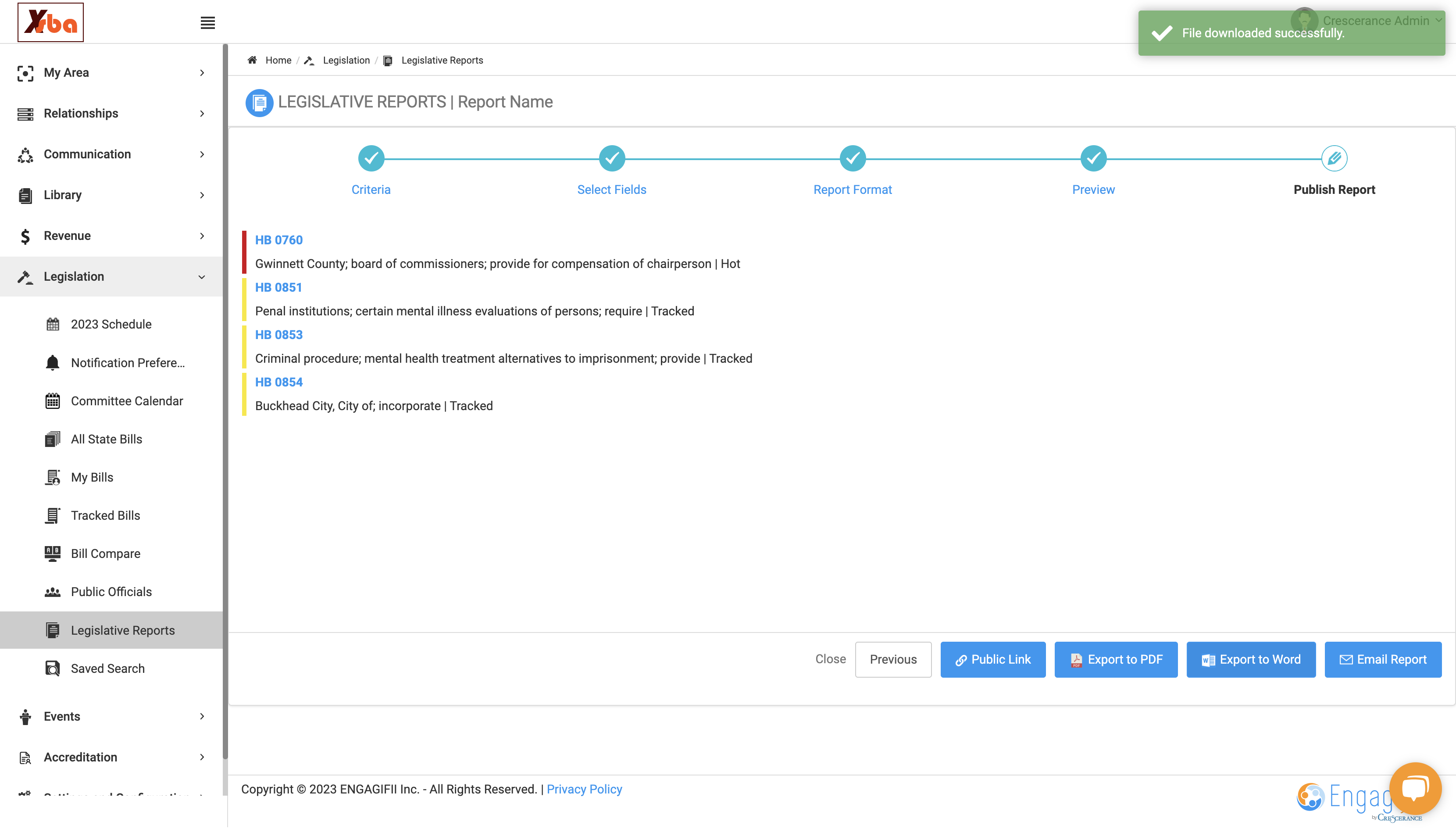This screenshot has width=1456, height=829.
Task: Click the Public Officials people icon
Action: [52, 592]
